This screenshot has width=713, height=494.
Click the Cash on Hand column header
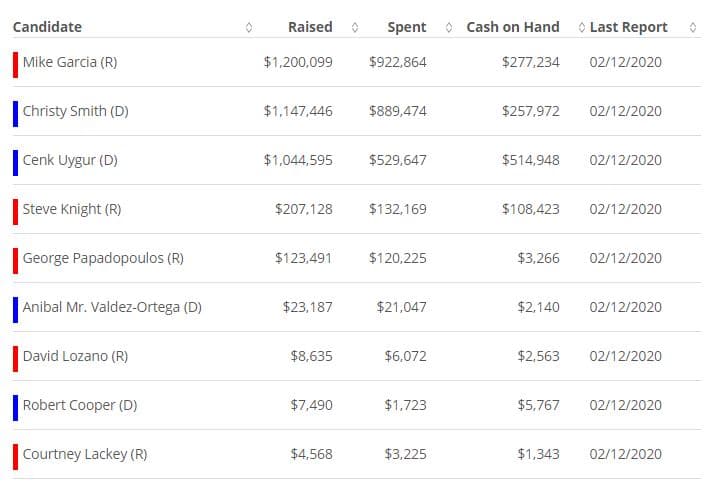coord(513,27)
